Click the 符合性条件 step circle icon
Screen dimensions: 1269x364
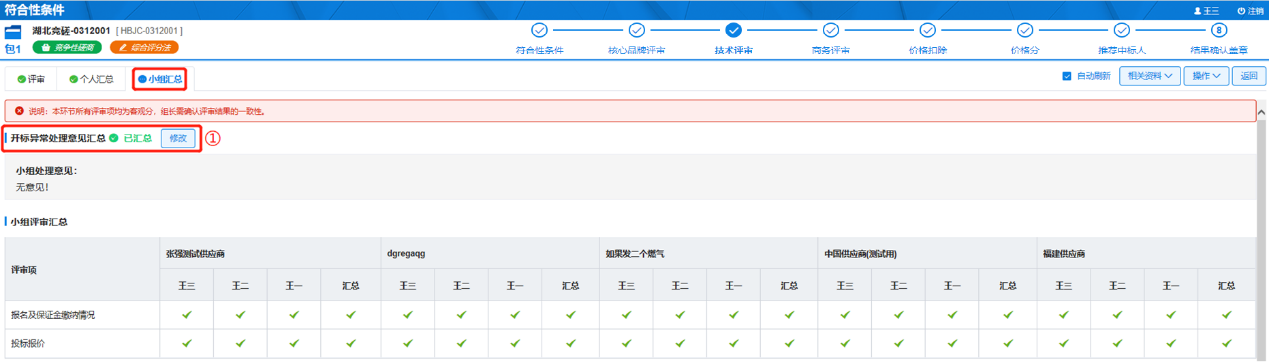coord(539,31)
